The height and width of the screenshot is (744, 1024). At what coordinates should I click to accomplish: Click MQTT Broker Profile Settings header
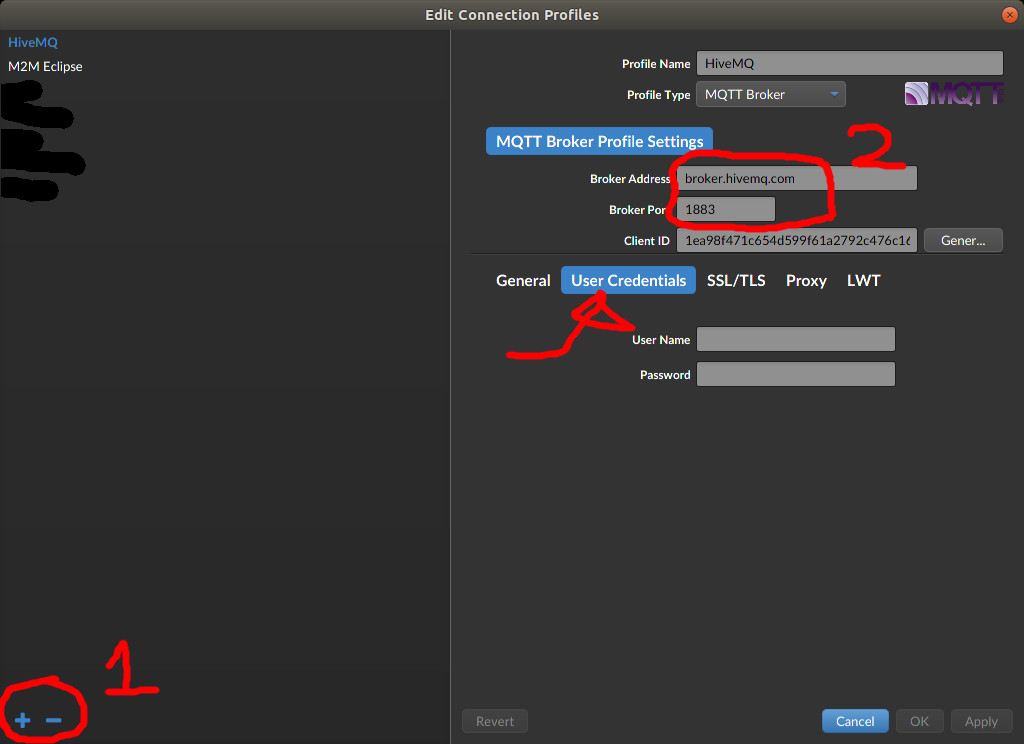600,141
